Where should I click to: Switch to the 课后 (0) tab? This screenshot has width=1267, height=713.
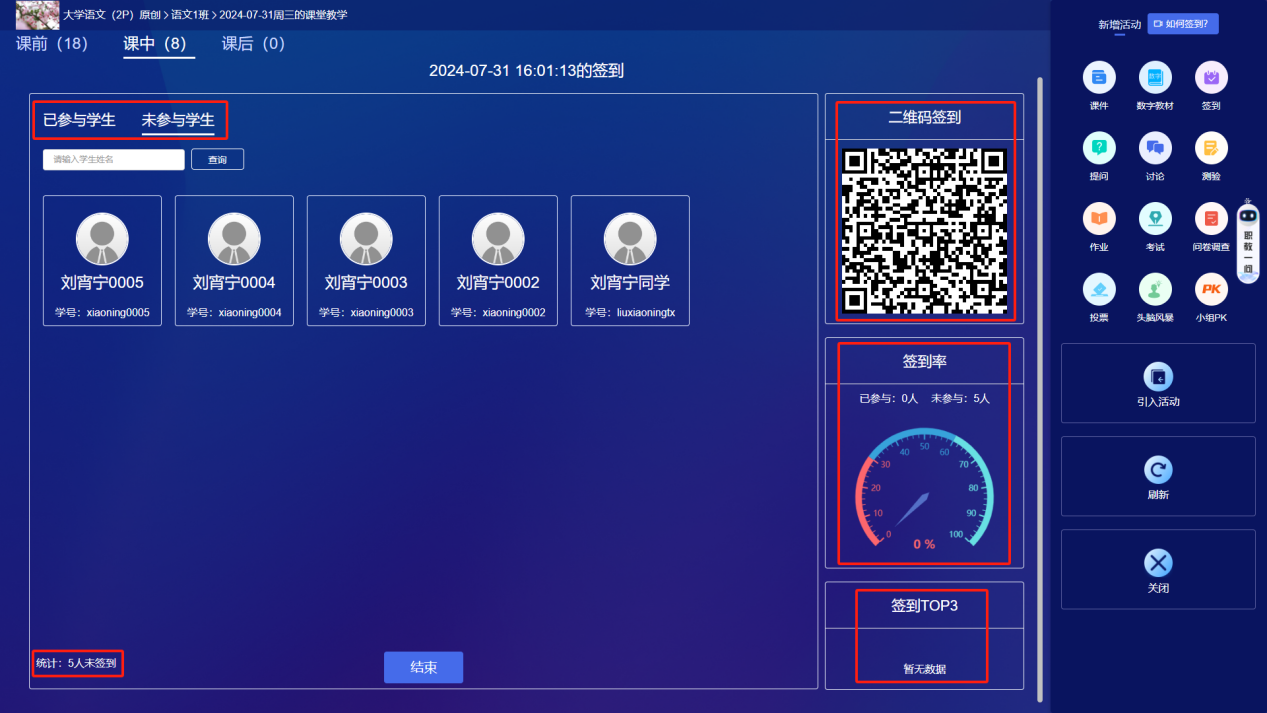point(253,44)
